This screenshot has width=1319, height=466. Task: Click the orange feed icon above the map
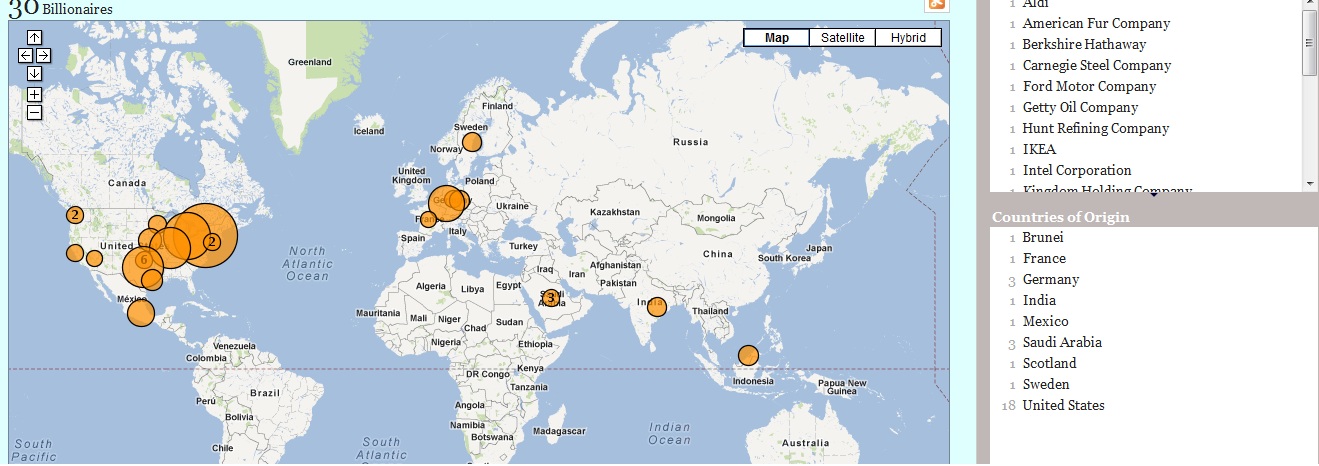pyautogui.click(x=937, y=4)
